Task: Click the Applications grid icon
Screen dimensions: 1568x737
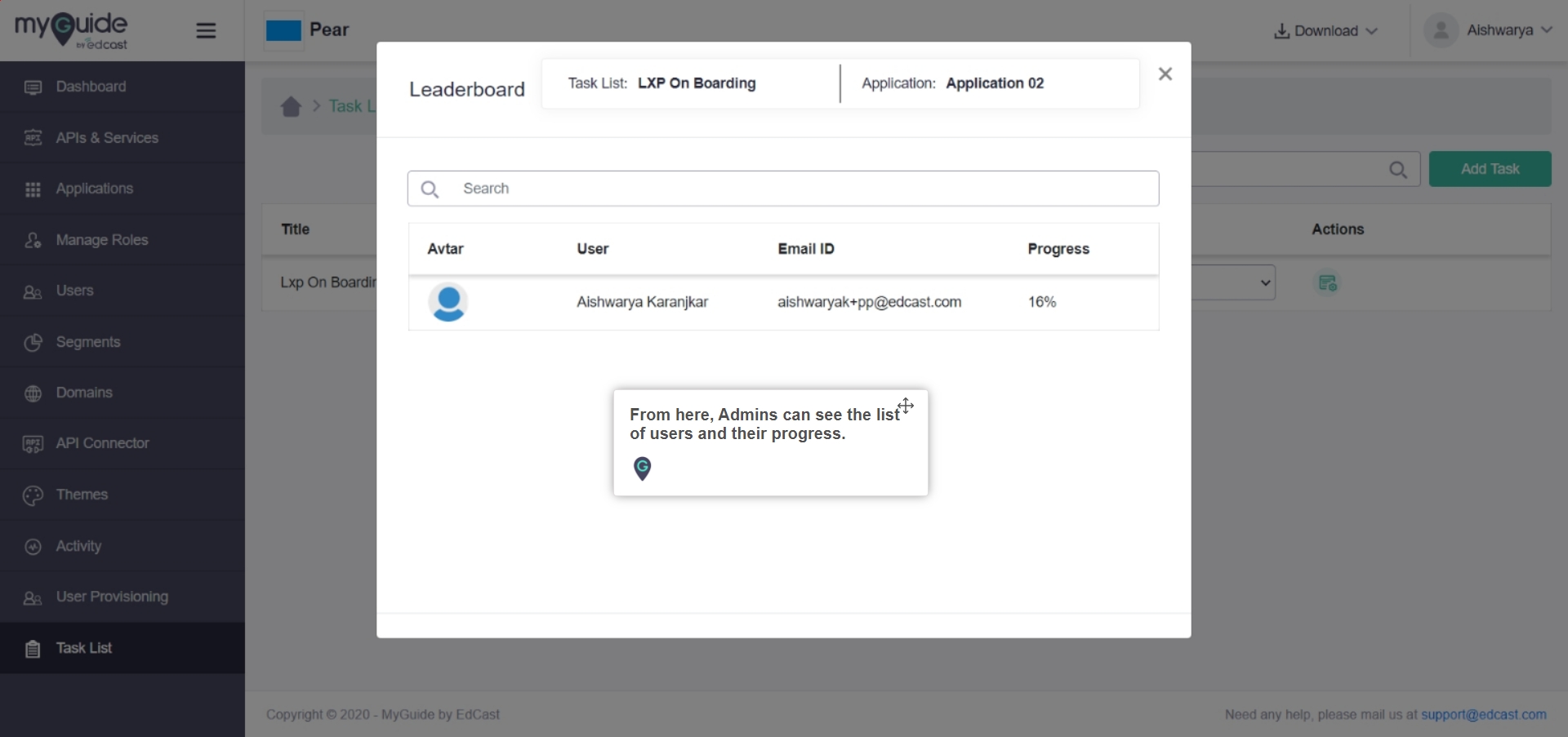Action: tap(33, 189)
